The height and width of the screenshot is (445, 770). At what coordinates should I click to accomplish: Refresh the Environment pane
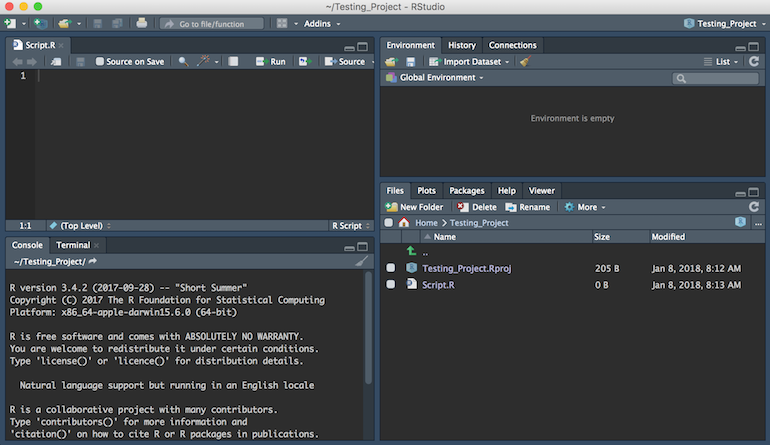pos(754,61)
